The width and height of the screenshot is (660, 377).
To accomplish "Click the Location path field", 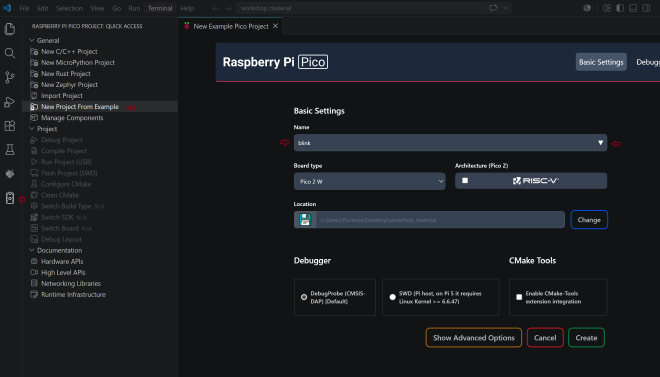I will pos(440,220).
